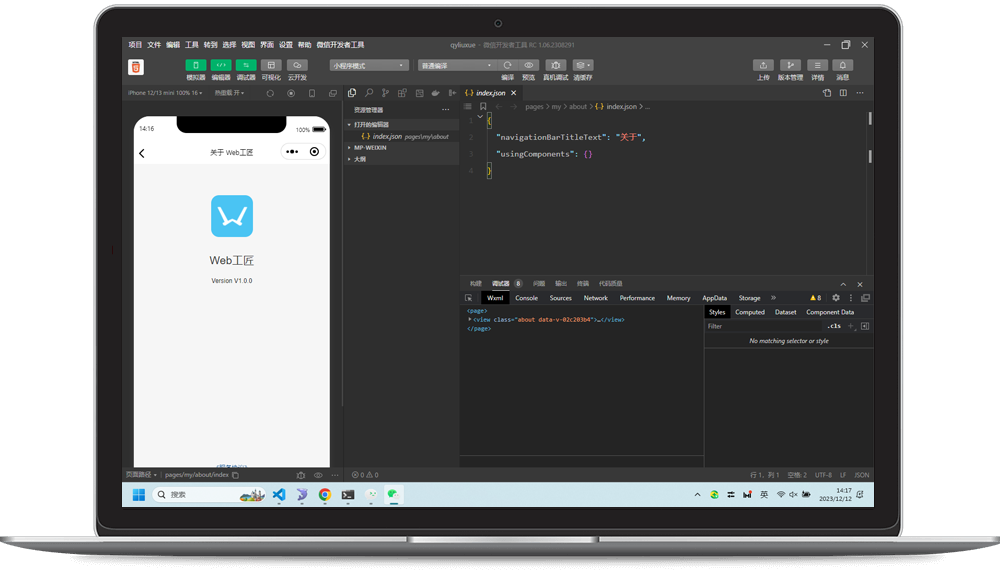Open devtools settings gear icon

pyautogui.click(x=835, y=298)
